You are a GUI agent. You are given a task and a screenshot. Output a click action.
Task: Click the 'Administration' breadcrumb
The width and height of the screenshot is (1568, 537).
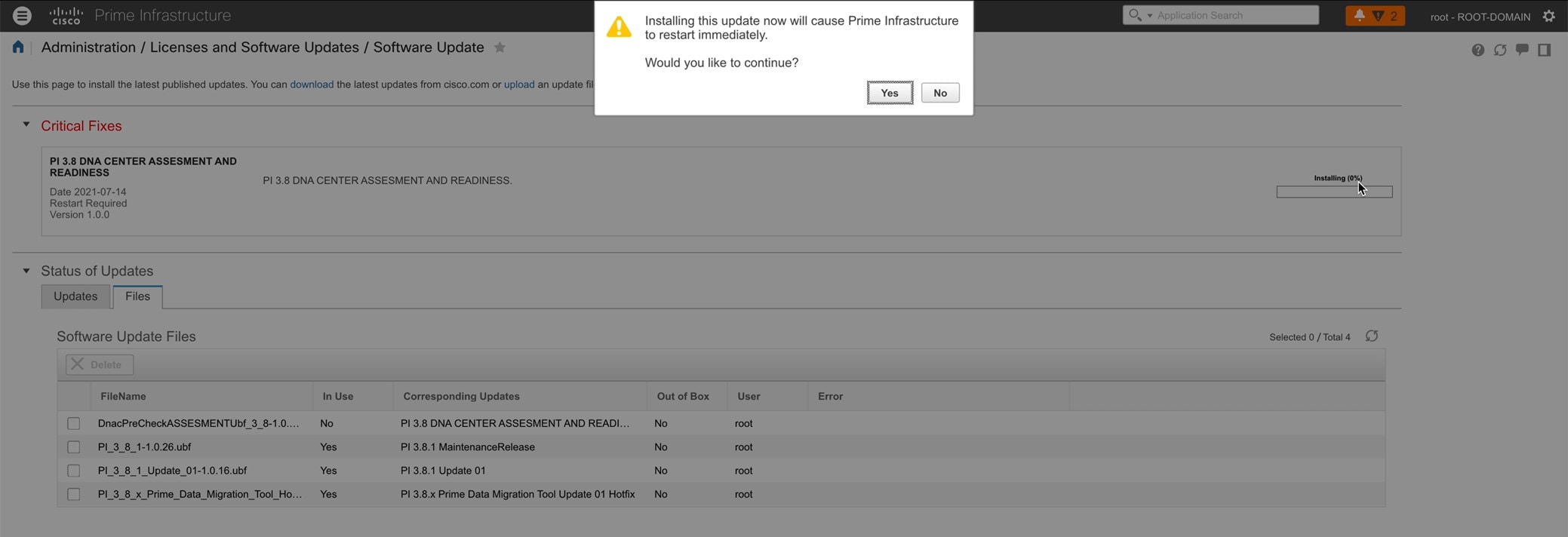[88, 48]
